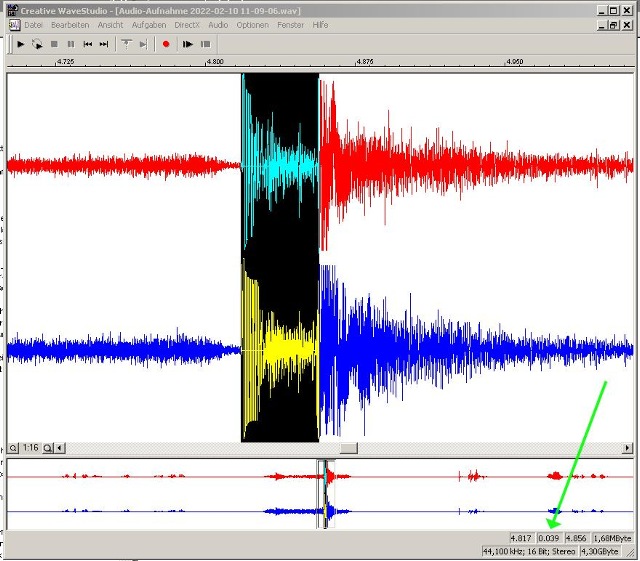Close the inner document window
Image resolution: width=640 pixels, height=561 pixels.
coord(627,25)
